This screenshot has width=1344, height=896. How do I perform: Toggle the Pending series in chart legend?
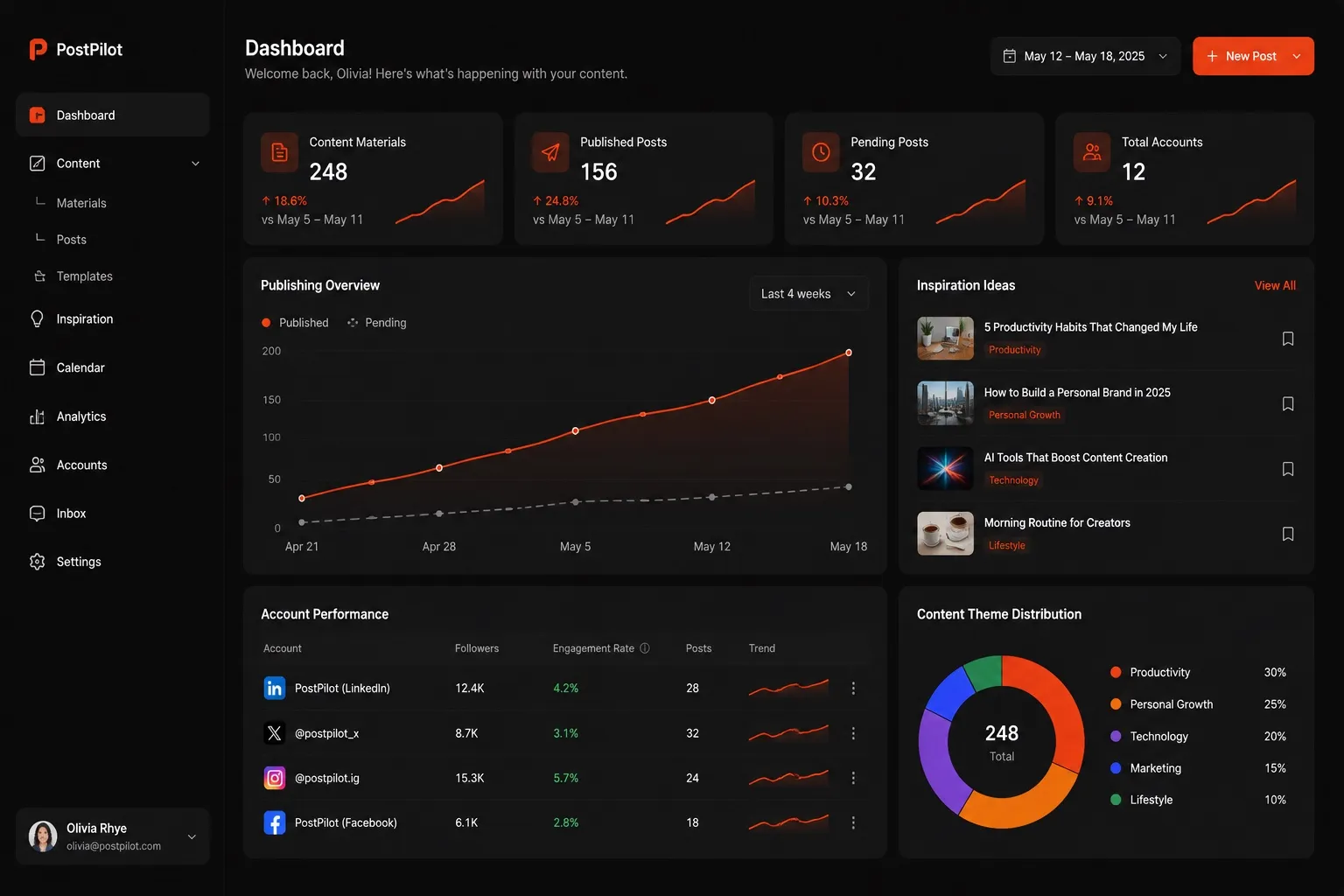pos(376,323)
